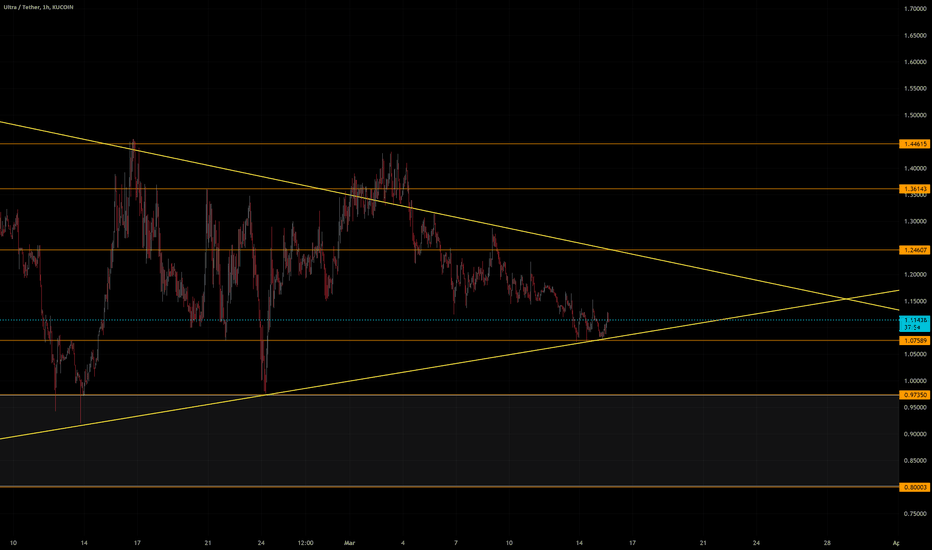Click the 1.50000 price axis tick
This screenshot has height=550, width=932.
pyautogui.click(x=915, y=115)
